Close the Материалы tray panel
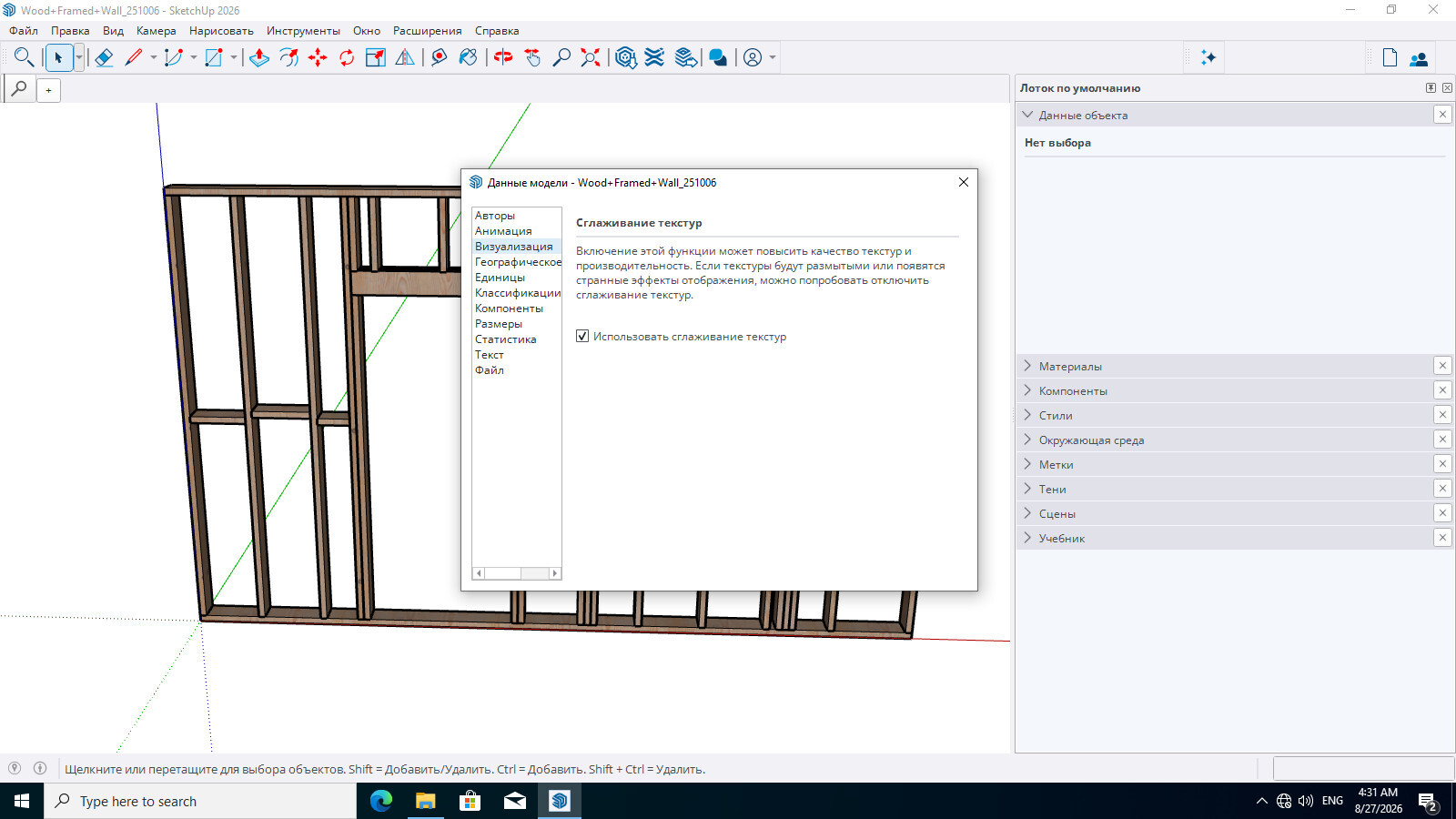Image resolution: width=1456 pixels, height=819 pixels. [x=1442, y=366]
